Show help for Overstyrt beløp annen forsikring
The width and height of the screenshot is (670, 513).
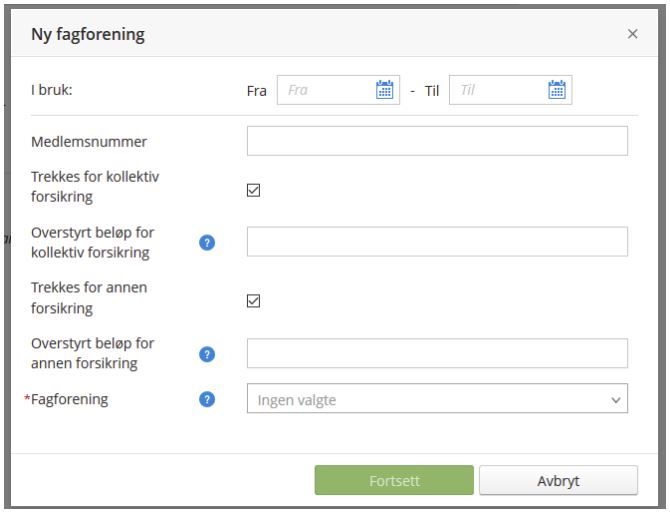(x=207, y=353)
